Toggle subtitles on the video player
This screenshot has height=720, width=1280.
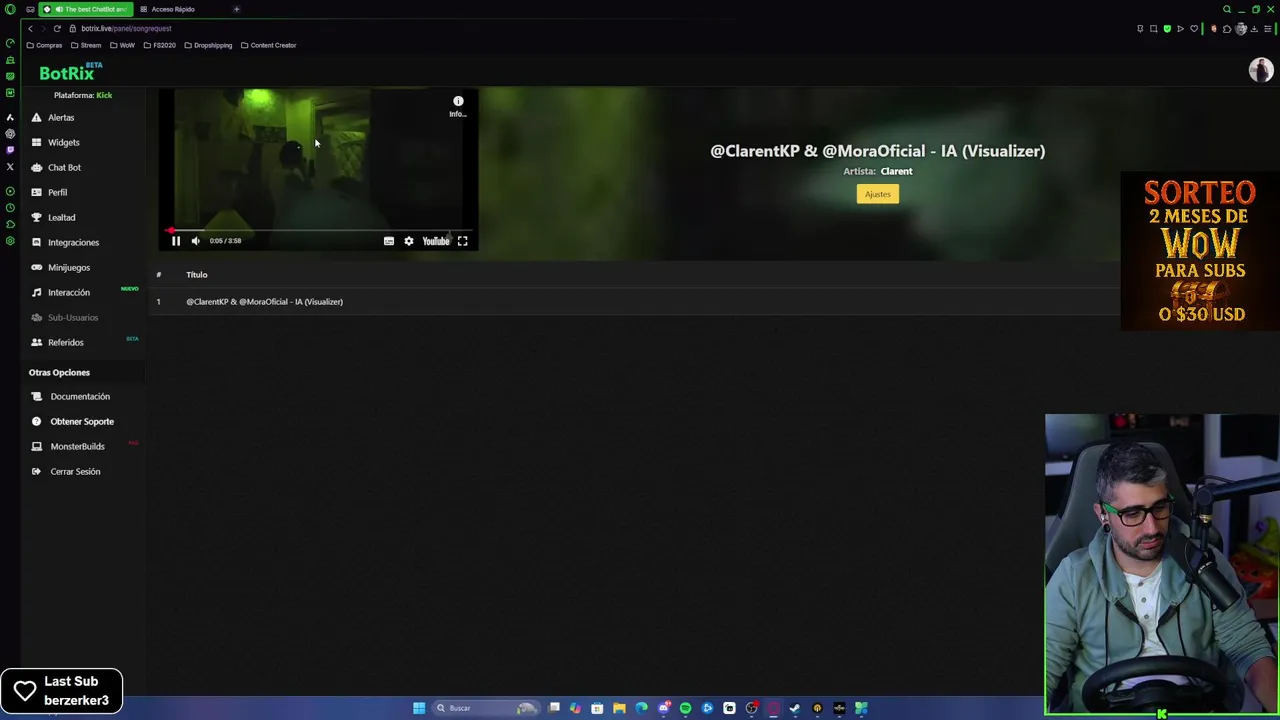[389, 241]
